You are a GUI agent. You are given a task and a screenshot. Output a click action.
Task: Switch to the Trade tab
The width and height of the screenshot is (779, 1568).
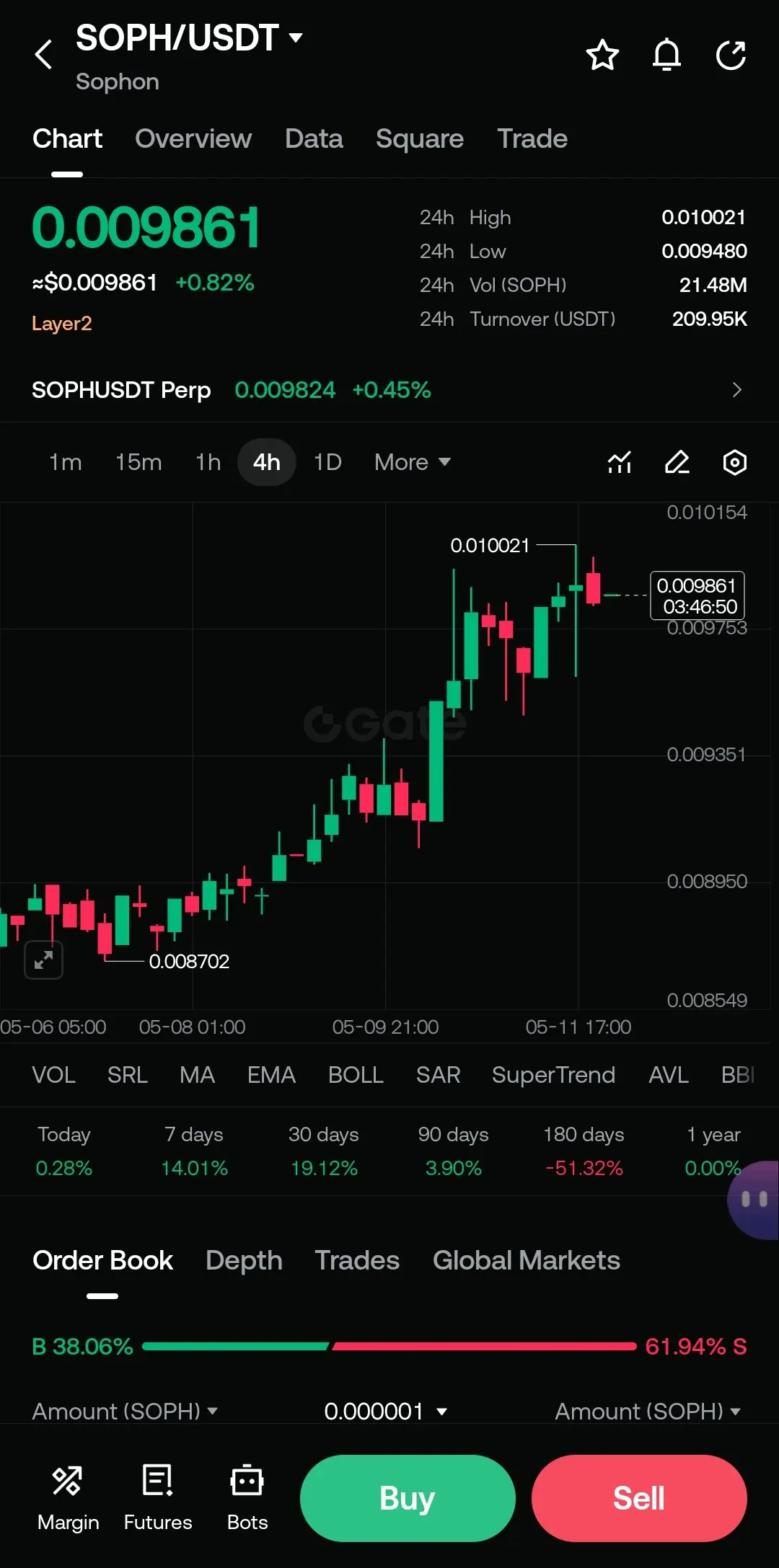coord(532,138)
